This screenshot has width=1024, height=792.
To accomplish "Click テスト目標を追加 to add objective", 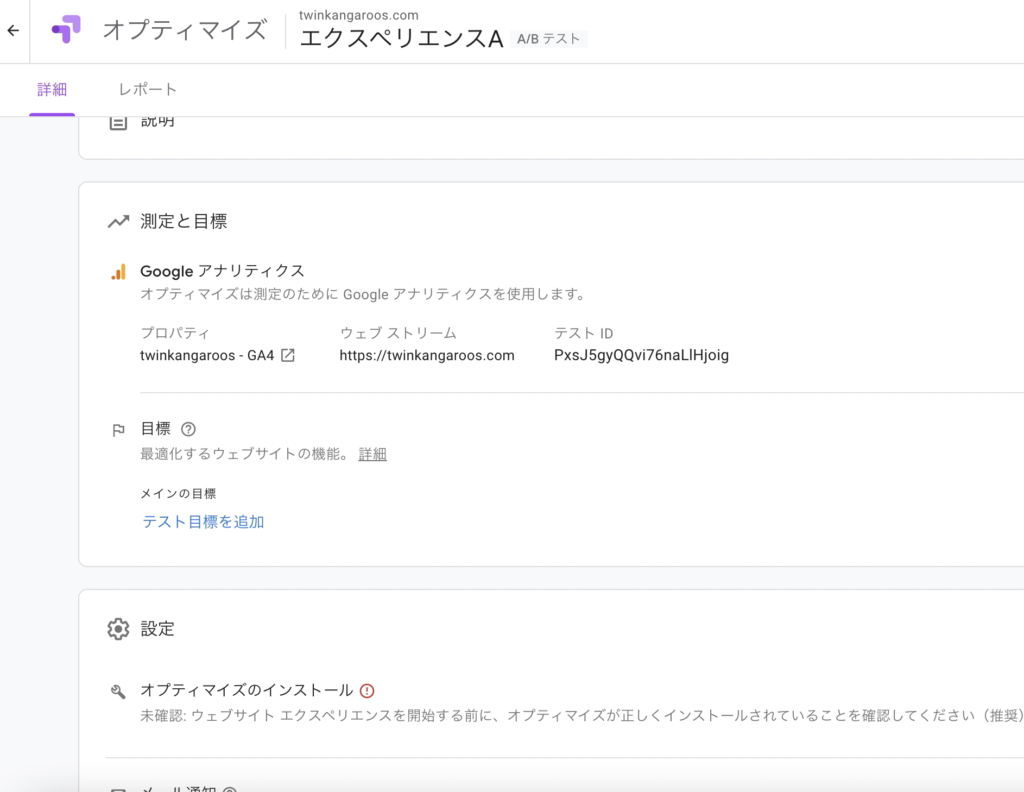I will [203, 522].
